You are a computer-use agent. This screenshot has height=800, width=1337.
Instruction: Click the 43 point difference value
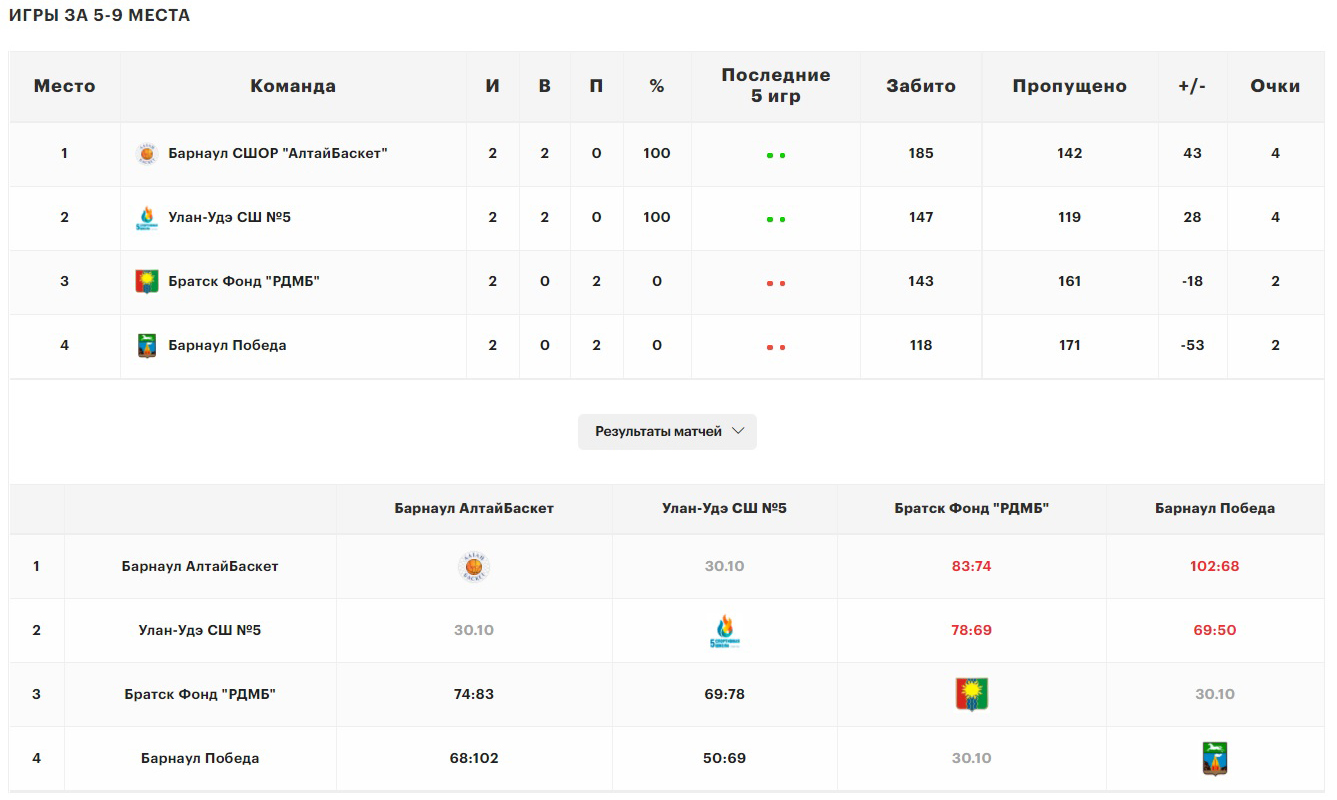tap(1192, 154)
